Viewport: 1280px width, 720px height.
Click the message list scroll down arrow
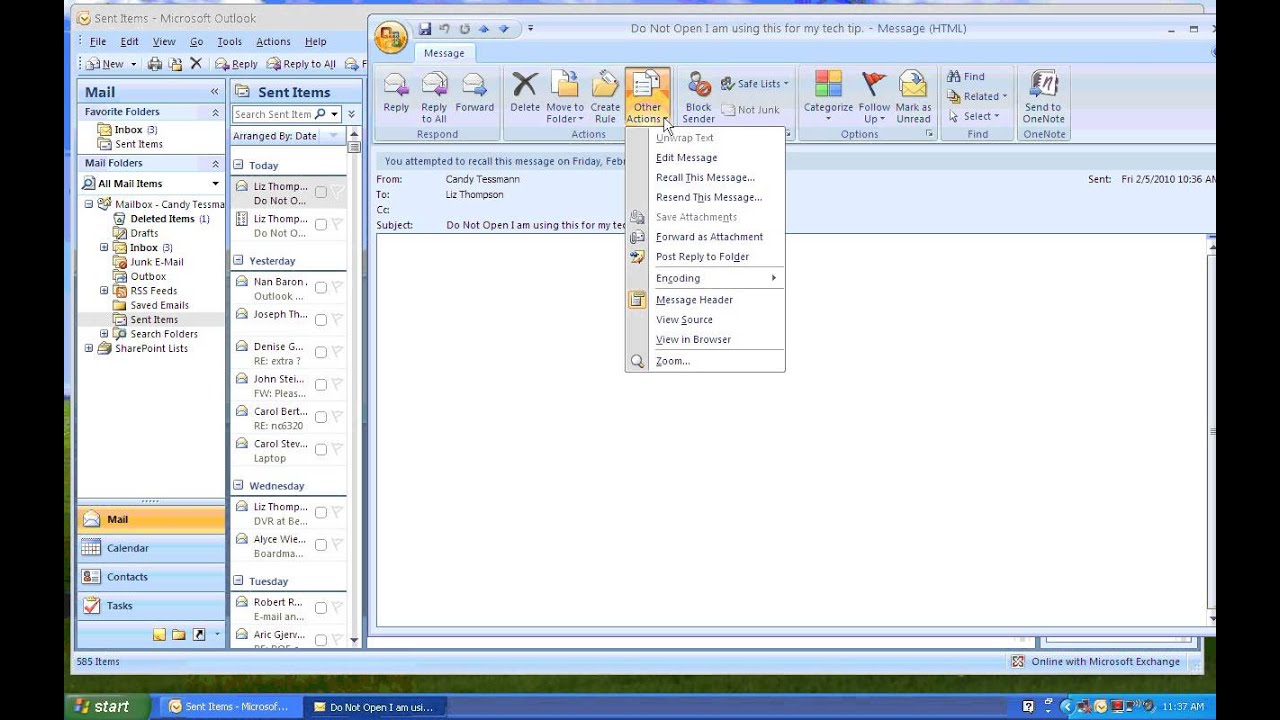354,640
